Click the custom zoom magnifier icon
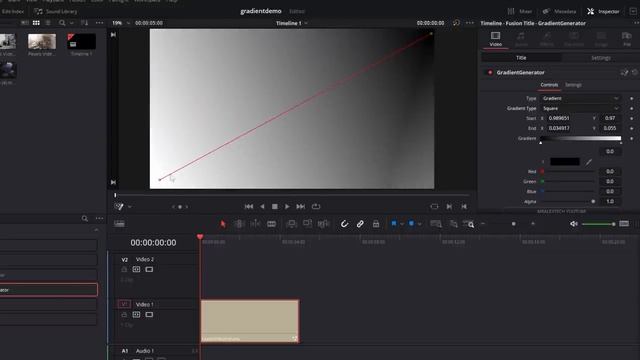The width and height of the screenshot is (640, 360). coord(469,224)
